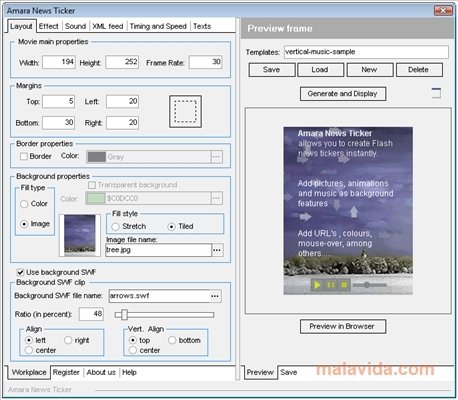Image resolution: width=458 pixels, height=400 pixels.
Task: Click the Gray border color swatch
Action: pyautogui.click(x=97, y=157)
